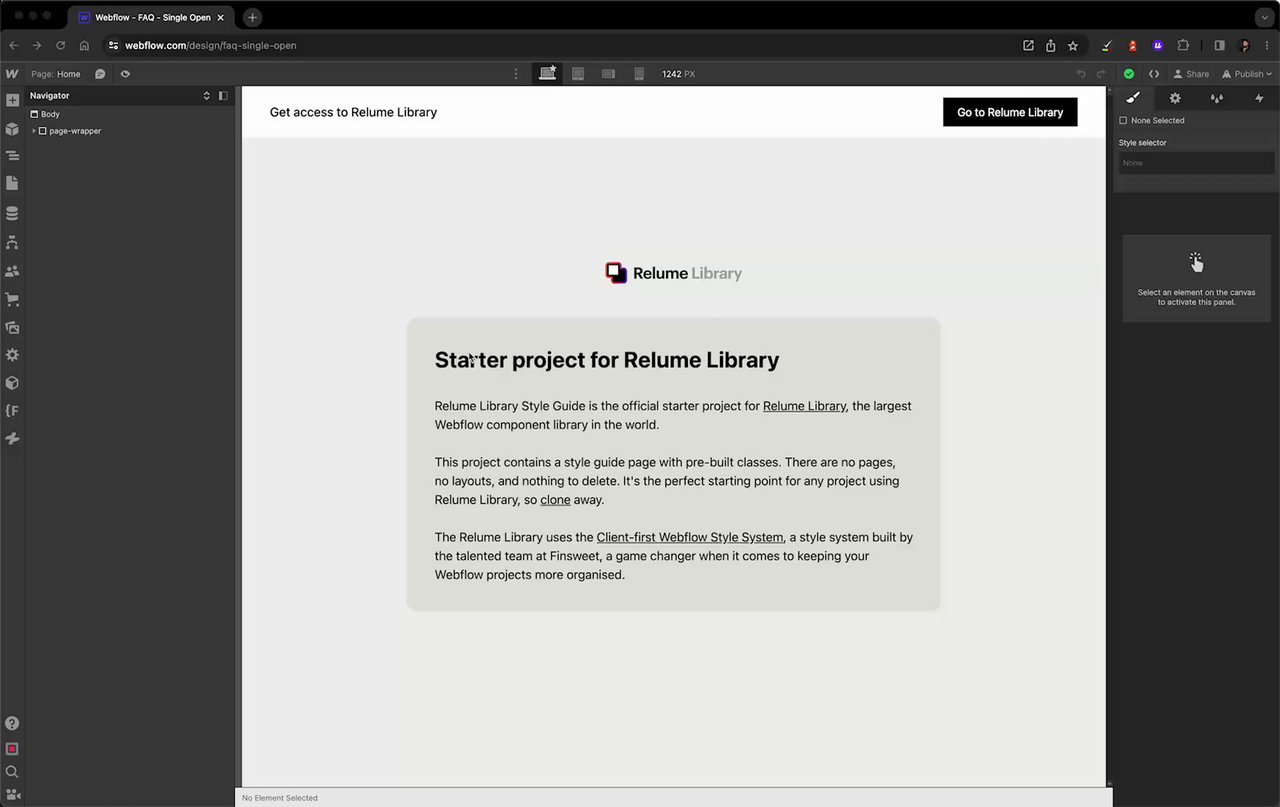
Task: Open Client-first Webflow Style System link
Action: coord(690,537)
